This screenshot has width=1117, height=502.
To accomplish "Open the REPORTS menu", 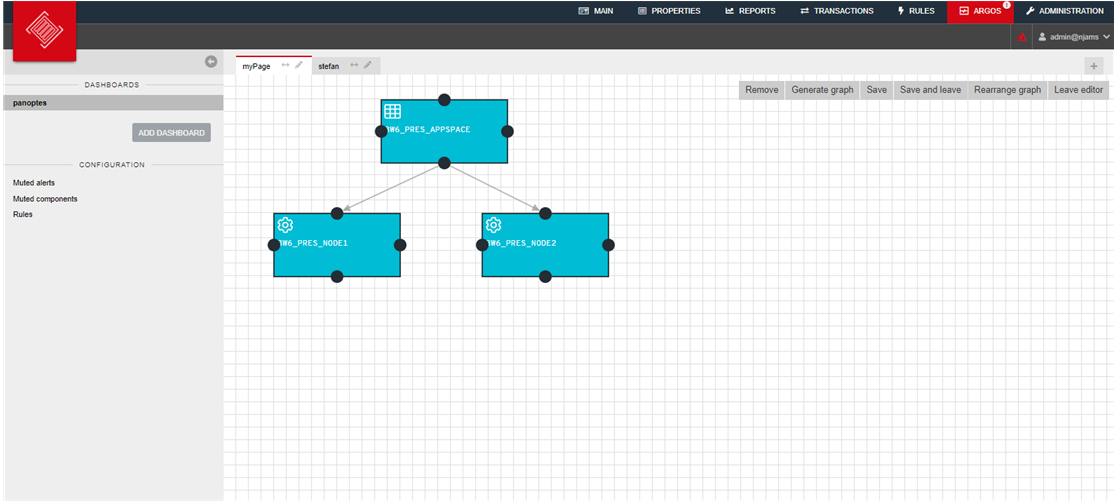I will pyautogui.click(x=750, y=11).
